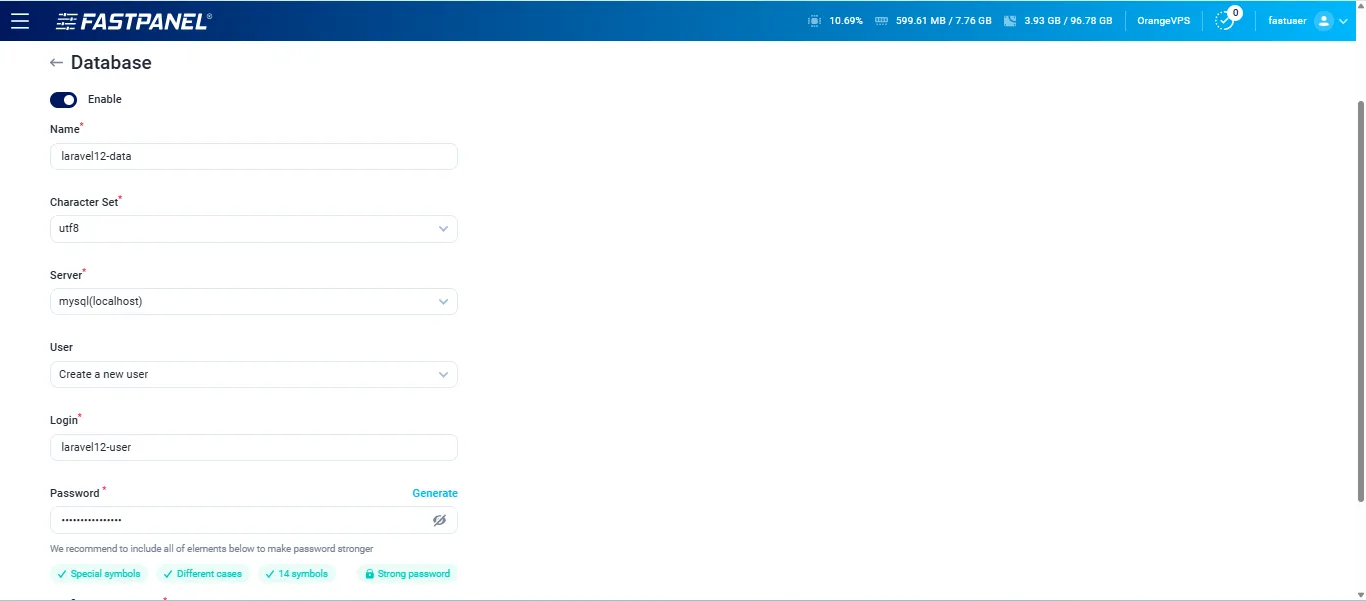Open the hamburger navigation menu

[x=20, y=21]
